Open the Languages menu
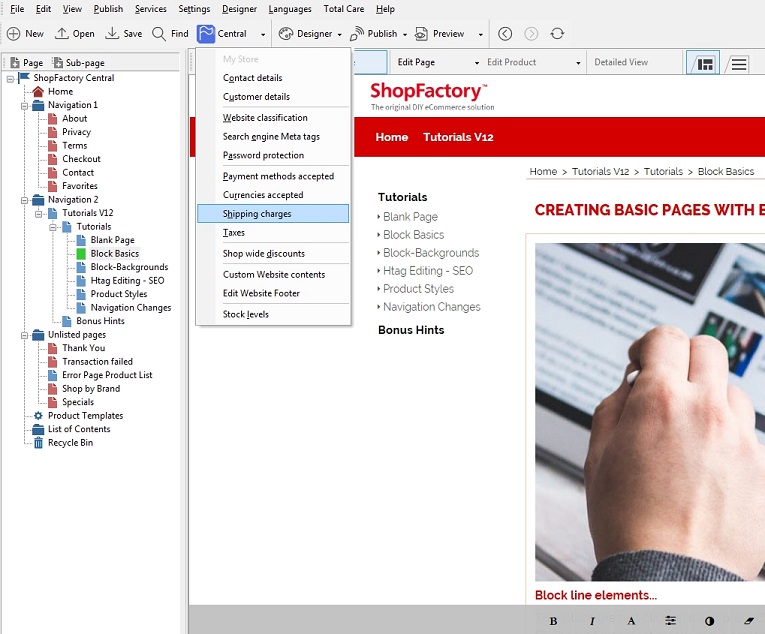765x634 pixels. coord(290,9)
